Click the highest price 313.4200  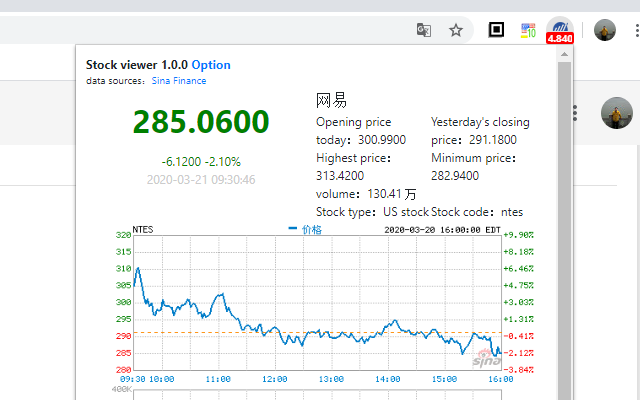[x=340, y=176]
